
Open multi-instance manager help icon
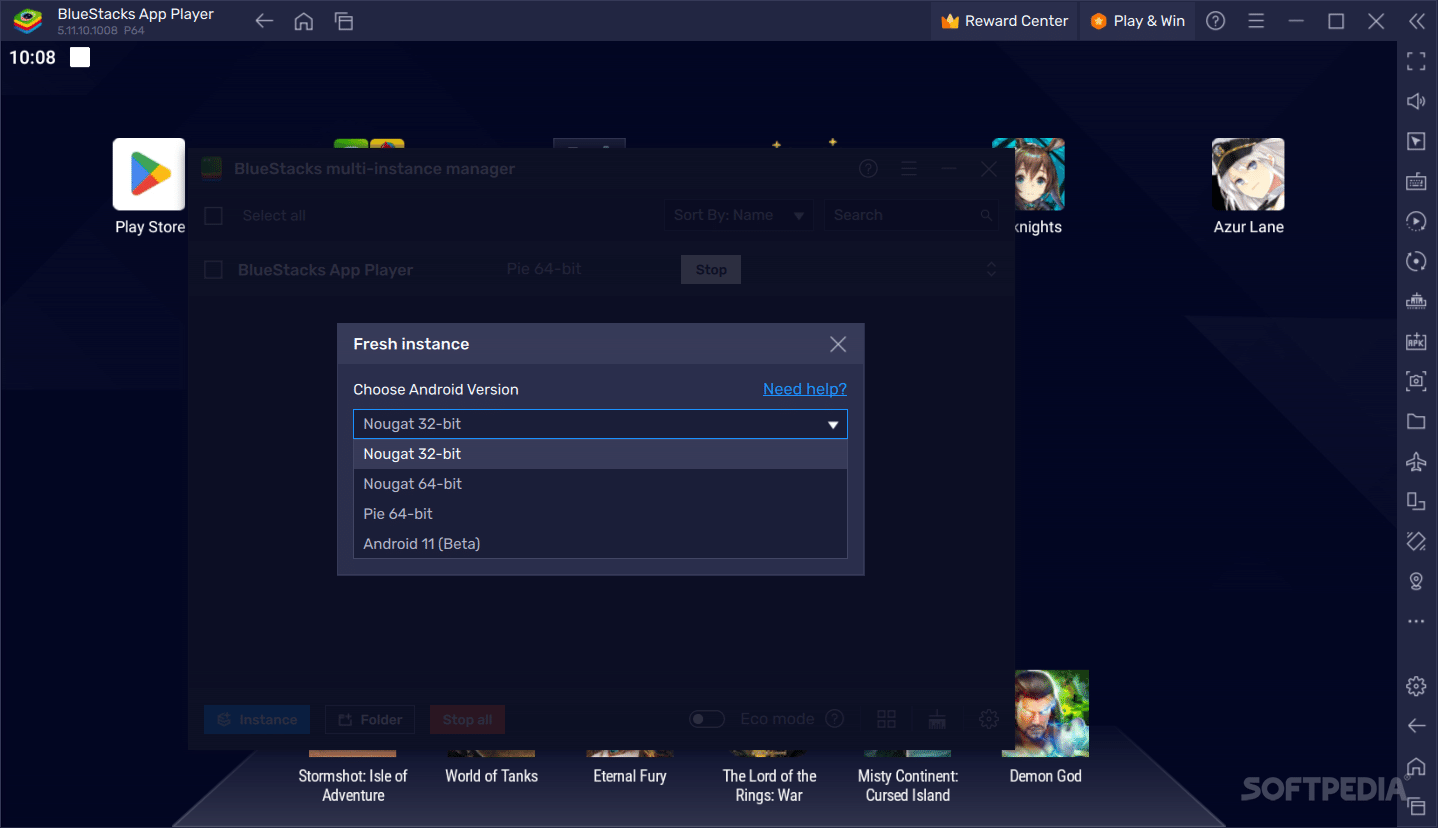pos(868,169)
